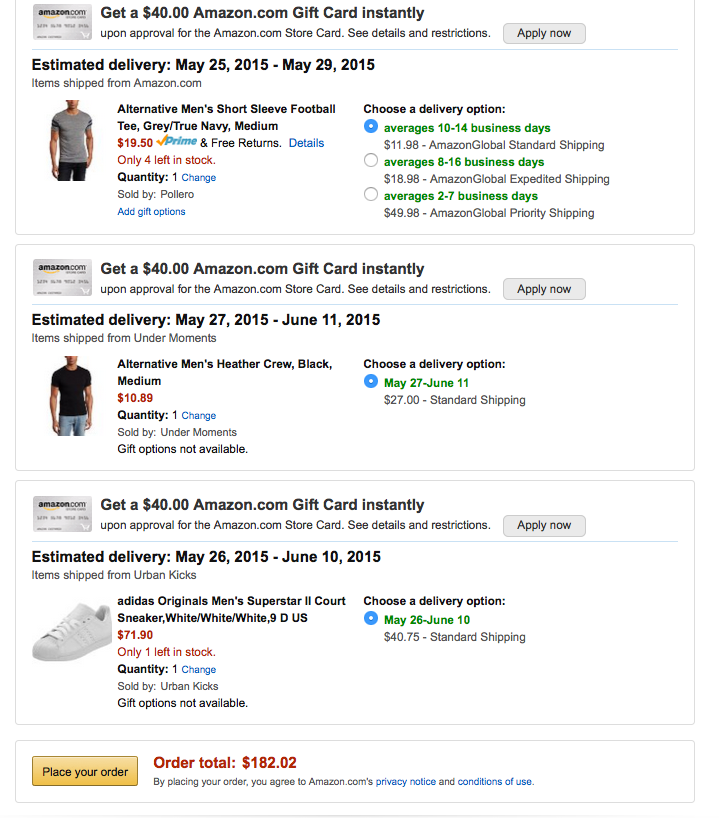Screen dimensions: 719x818
Task: Change quantity of the Heather Crew shirt
Action: [199, 416]
